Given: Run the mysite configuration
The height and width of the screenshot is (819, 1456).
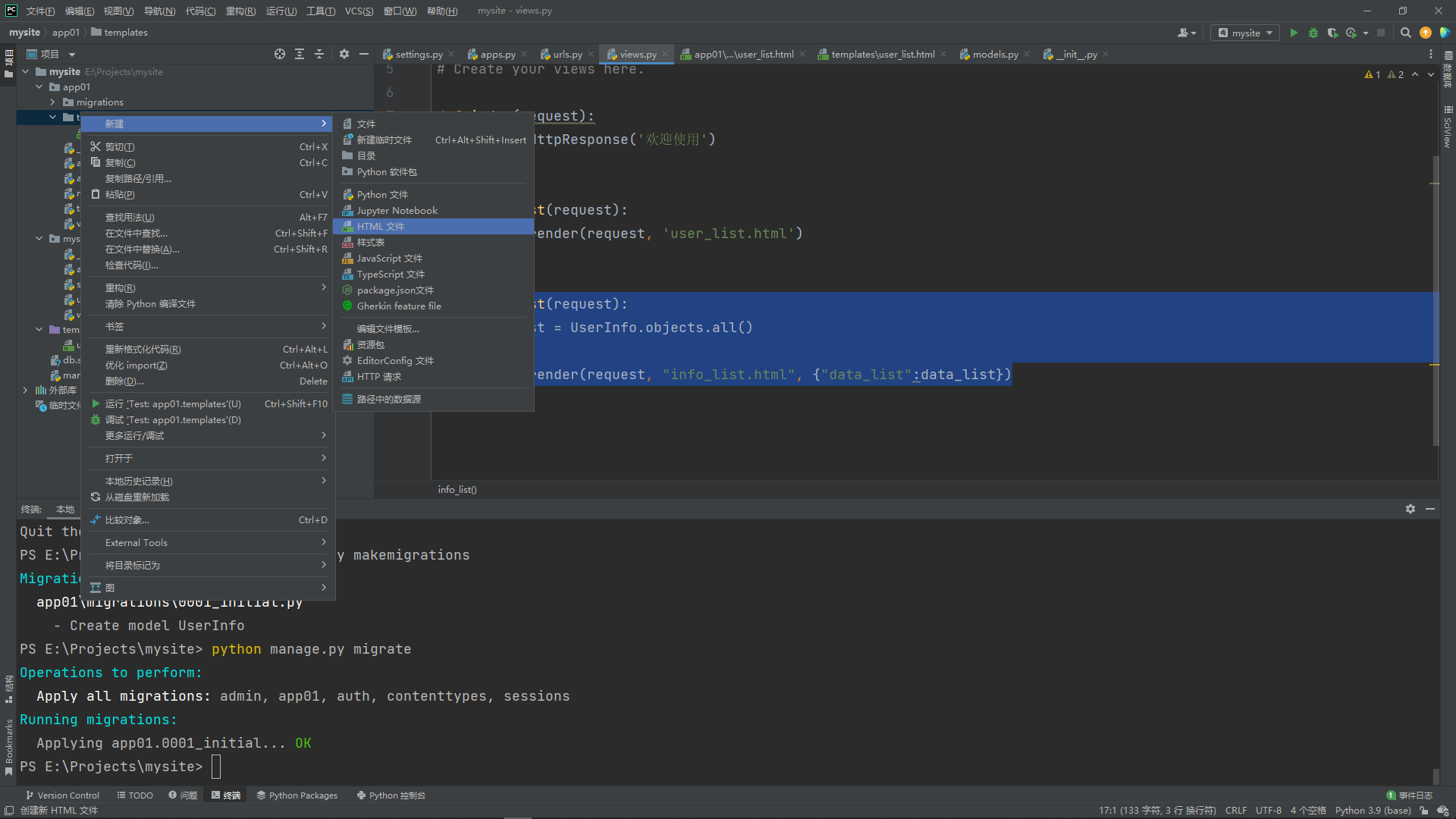Looking at the screenshot, I should coord(1294,33).
